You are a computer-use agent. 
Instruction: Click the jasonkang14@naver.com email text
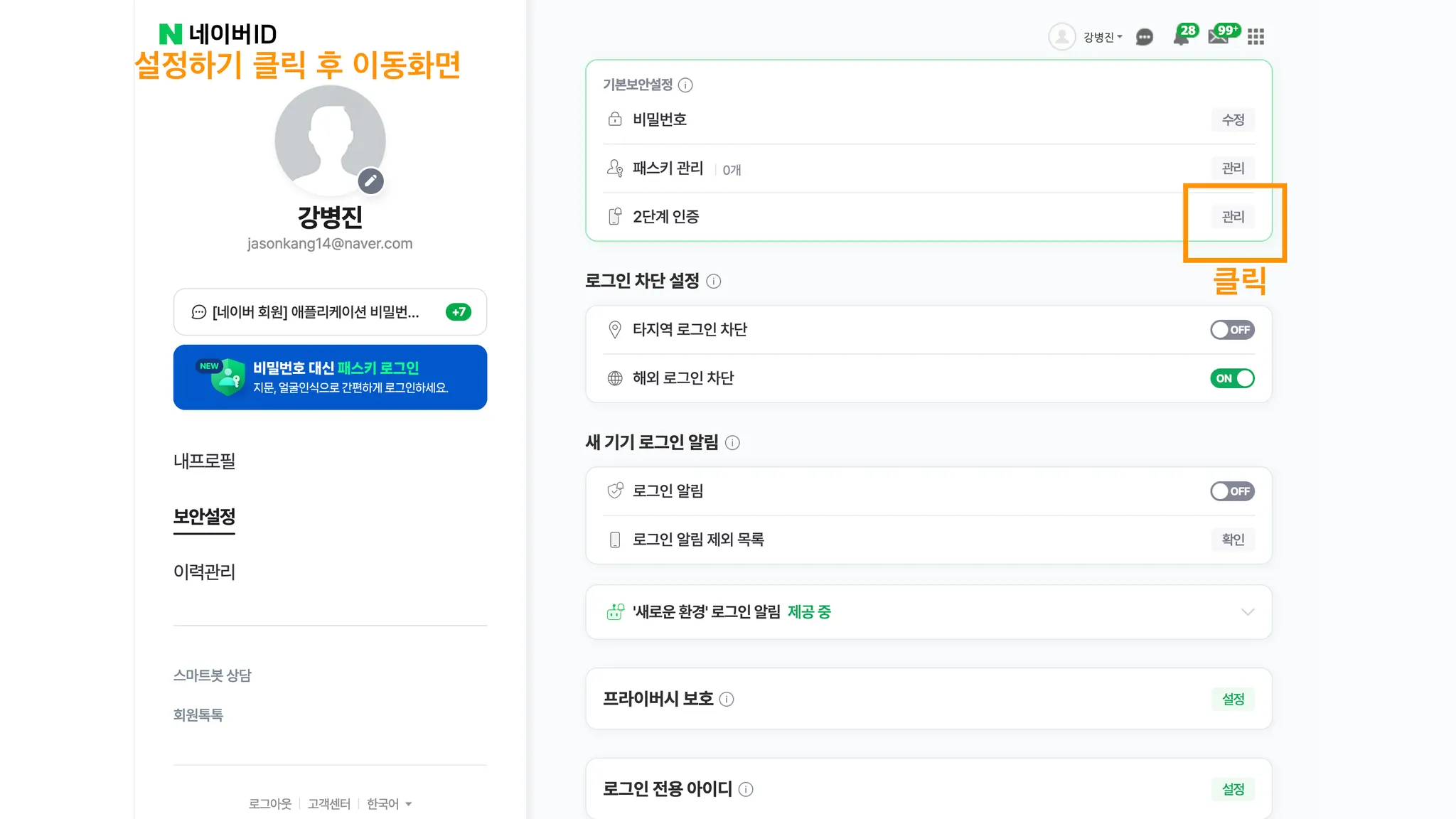click(x=330, y=243)
